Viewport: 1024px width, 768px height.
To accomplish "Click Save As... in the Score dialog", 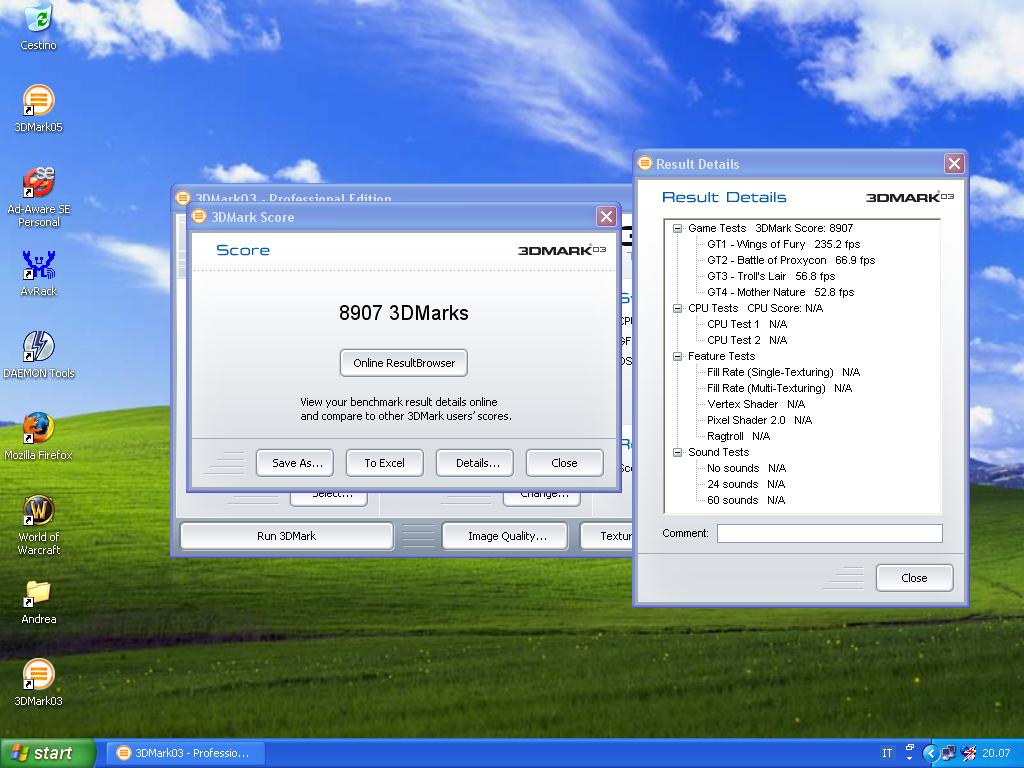I will pyautogui.click(x=295, y=463).
